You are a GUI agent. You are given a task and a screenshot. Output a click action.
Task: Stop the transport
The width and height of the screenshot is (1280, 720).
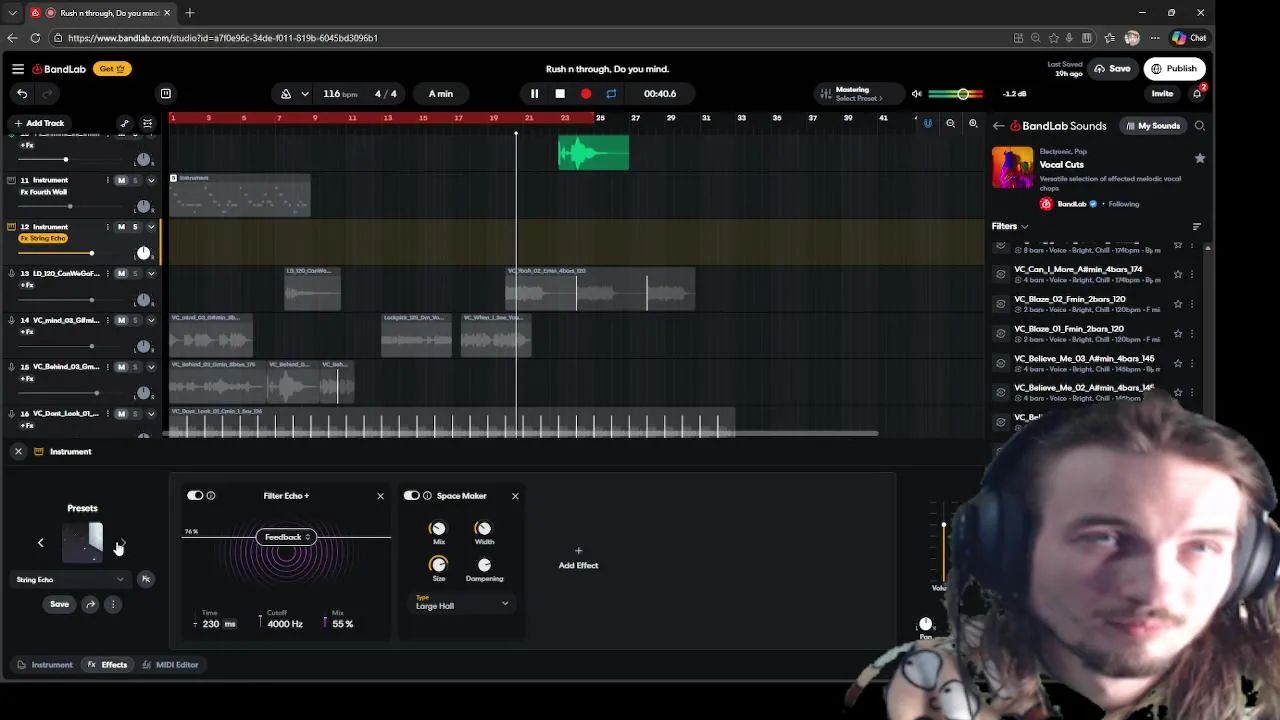560,94
